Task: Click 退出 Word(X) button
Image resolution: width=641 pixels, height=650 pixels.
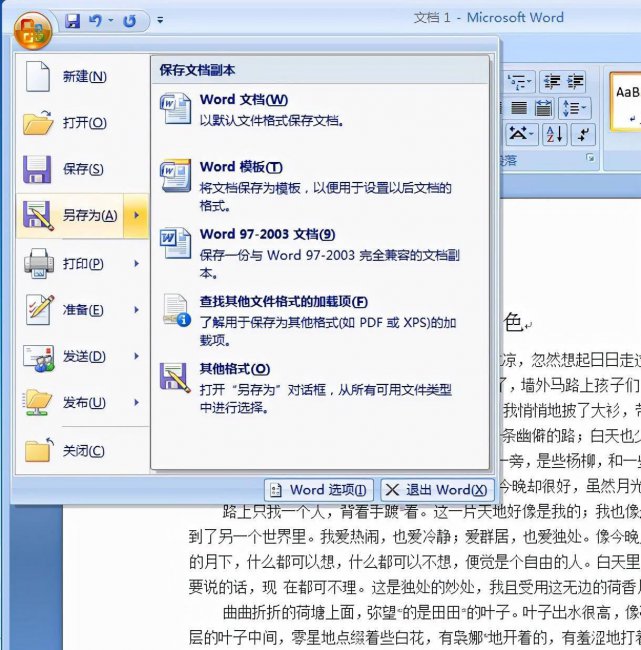Action: click(437, 490)
